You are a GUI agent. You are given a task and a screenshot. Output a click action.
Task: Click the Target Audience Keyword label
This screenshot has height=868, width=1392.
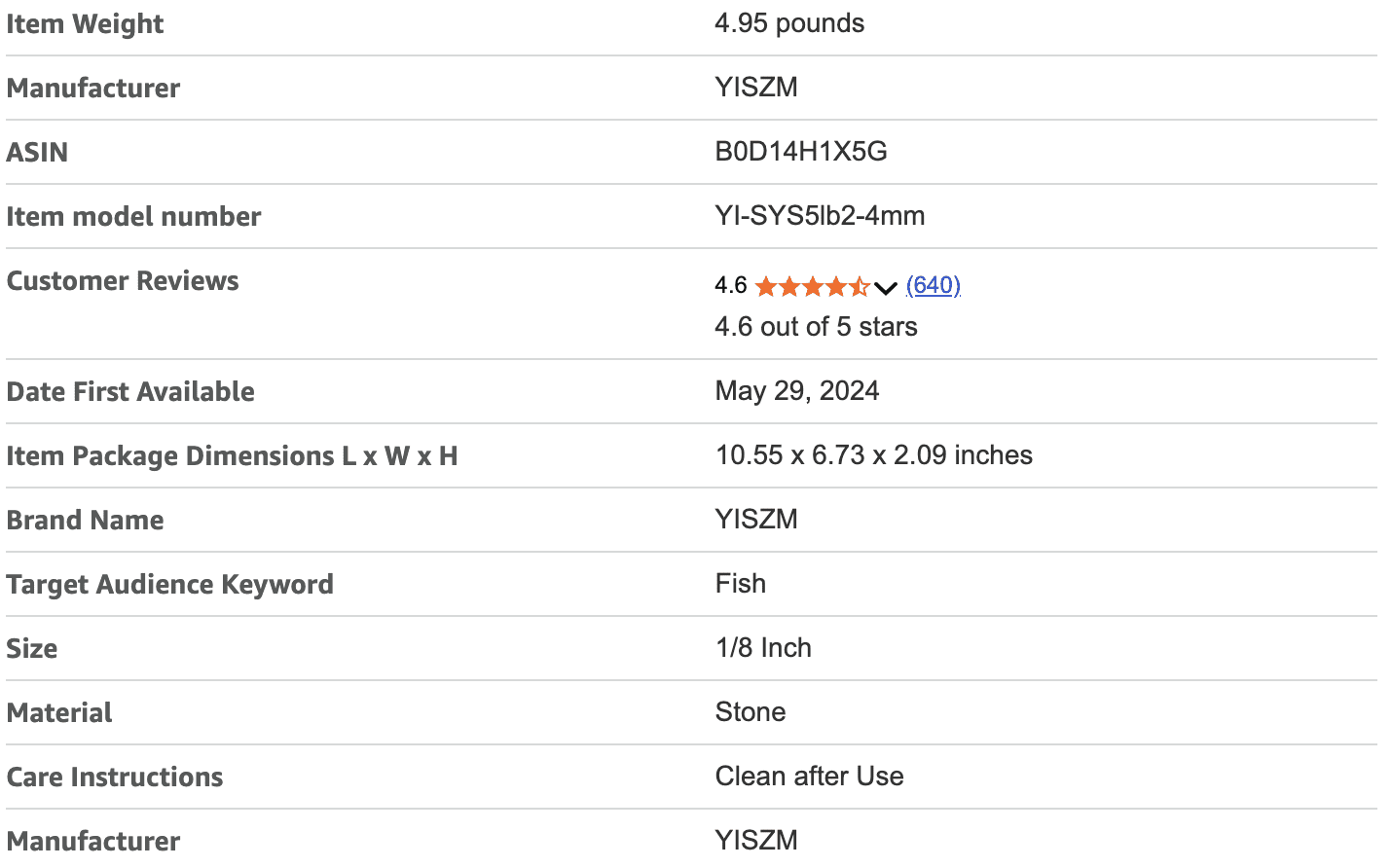pyautogui.click(x=169, y=585)
